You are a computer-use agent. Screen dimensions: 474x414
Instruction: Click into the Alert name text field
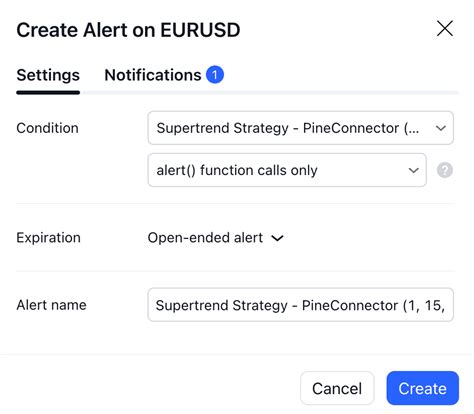pyautogui.click(x=300, y=305)
